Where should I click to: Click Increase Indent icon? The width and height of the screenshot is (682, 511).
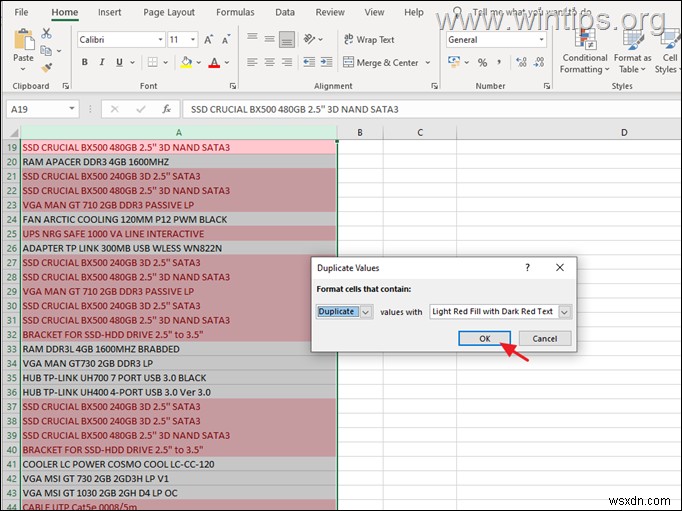[327, 62]
